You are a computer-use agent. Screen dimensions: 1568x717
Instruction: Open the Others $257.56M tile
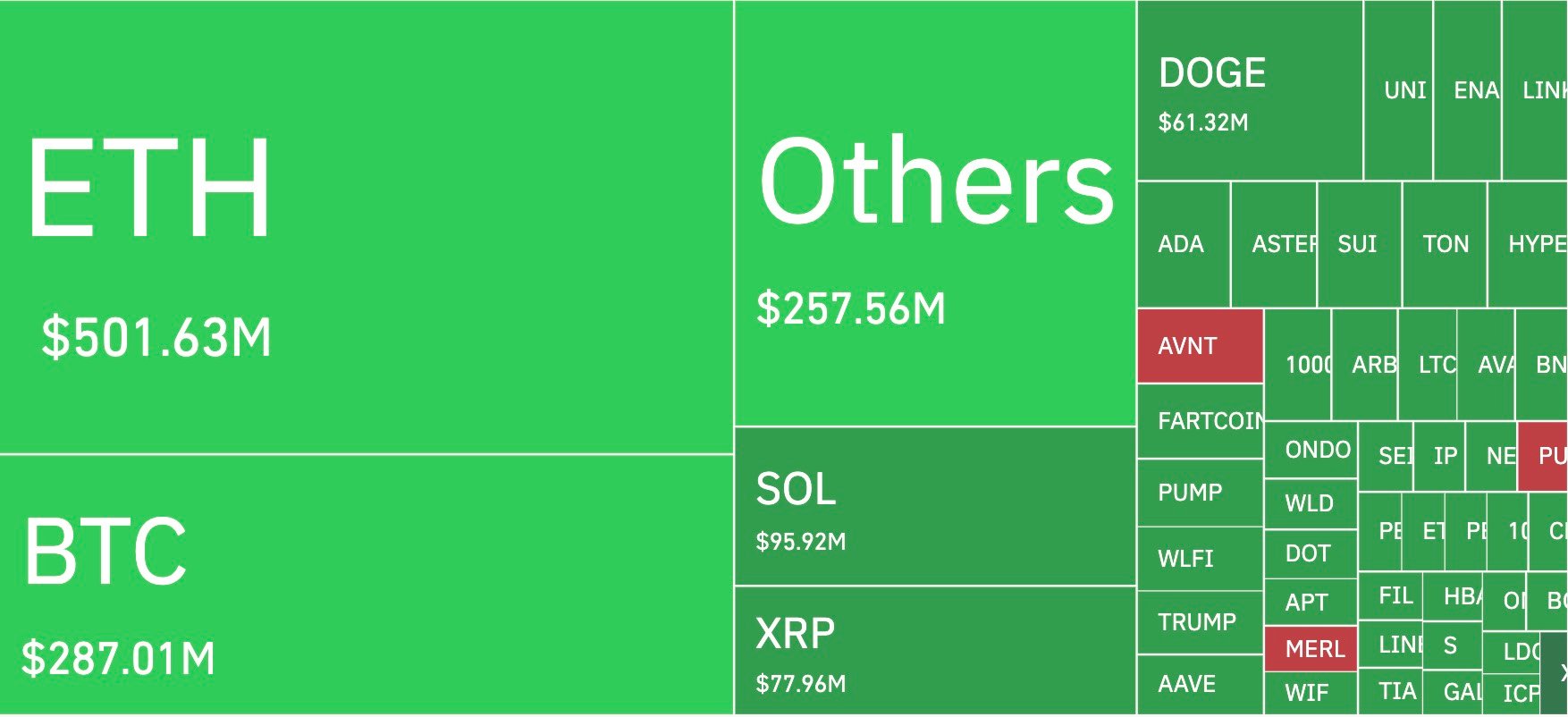click(x=935, y=214)
